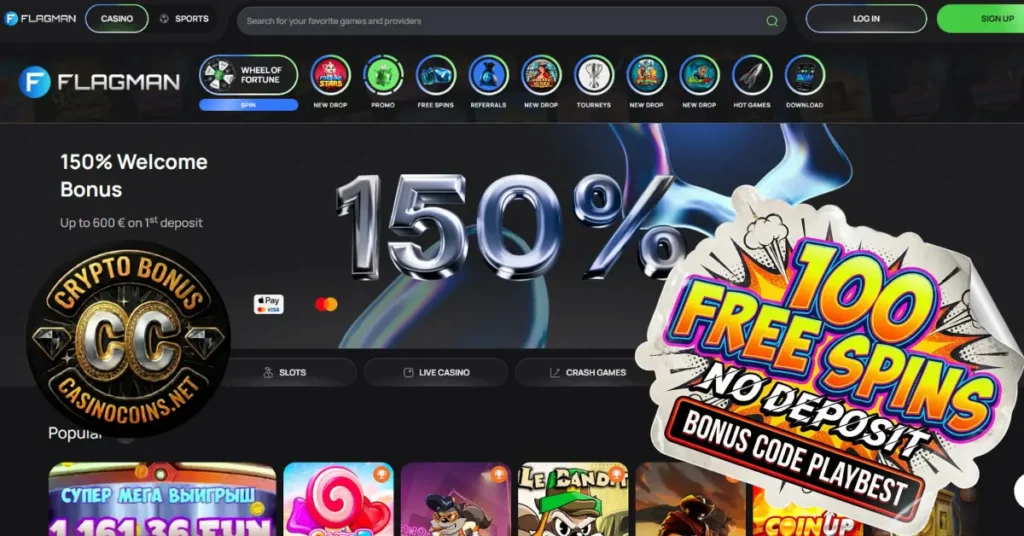1024x536 pixels.
Task: Click the Log In button
Action: 866,19
